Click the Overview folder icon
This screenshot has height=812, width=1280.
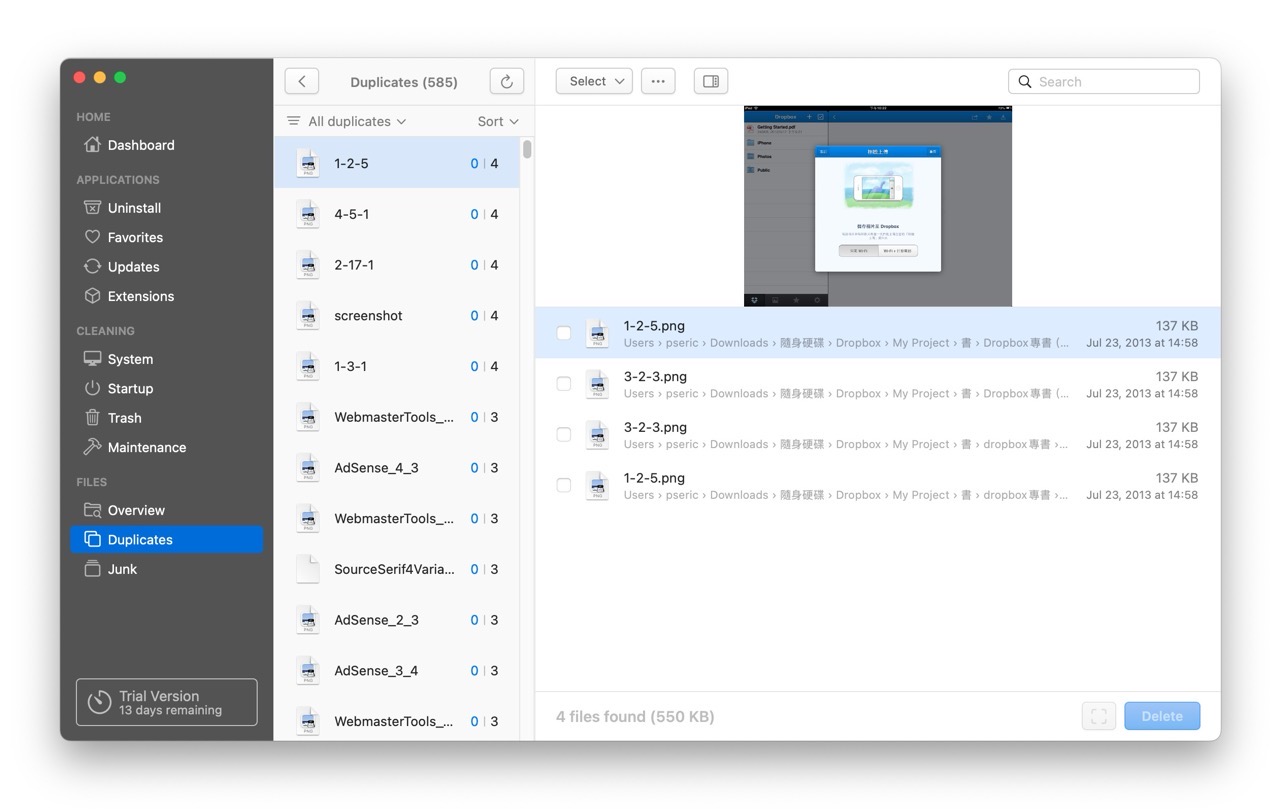click(x=92, y=510)
